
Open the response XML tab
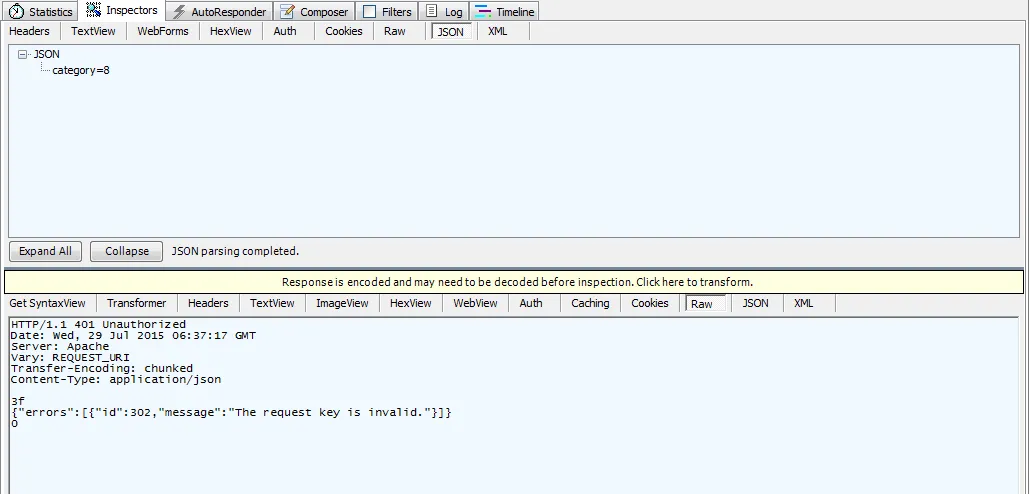803,303
